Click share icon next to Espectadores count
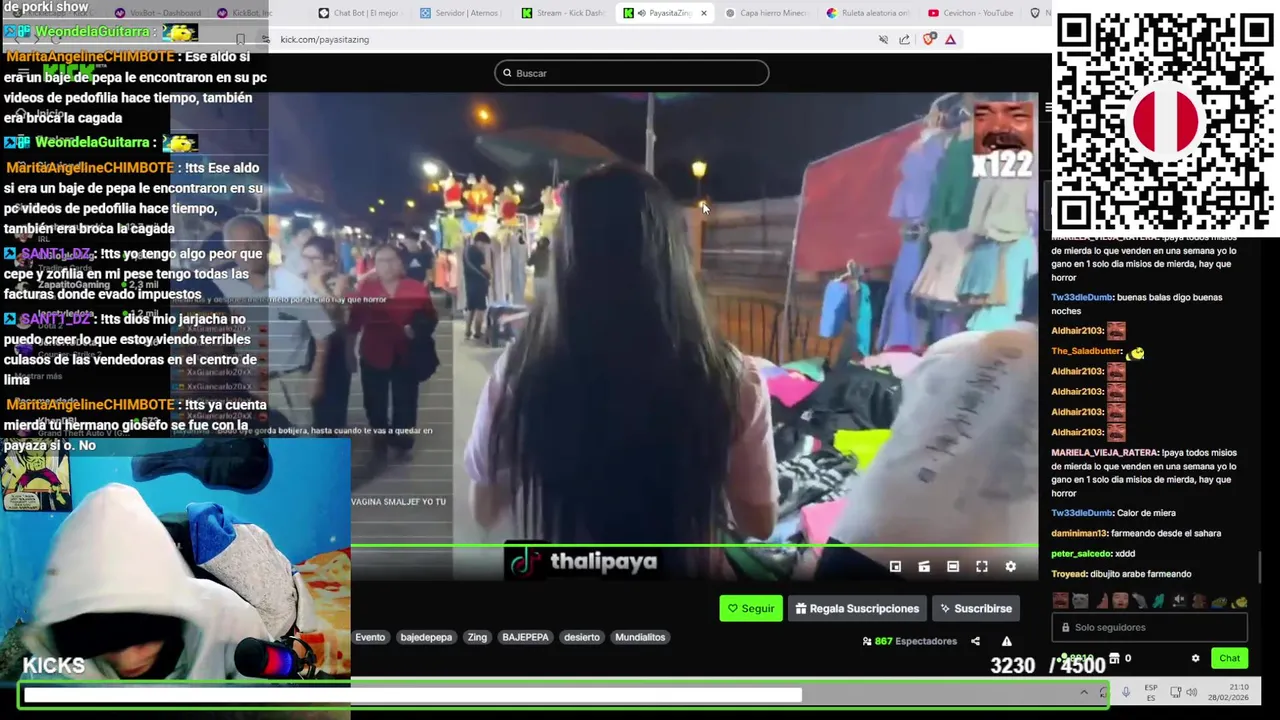The width and height of the screenshot is (1280, 720). 975,641
